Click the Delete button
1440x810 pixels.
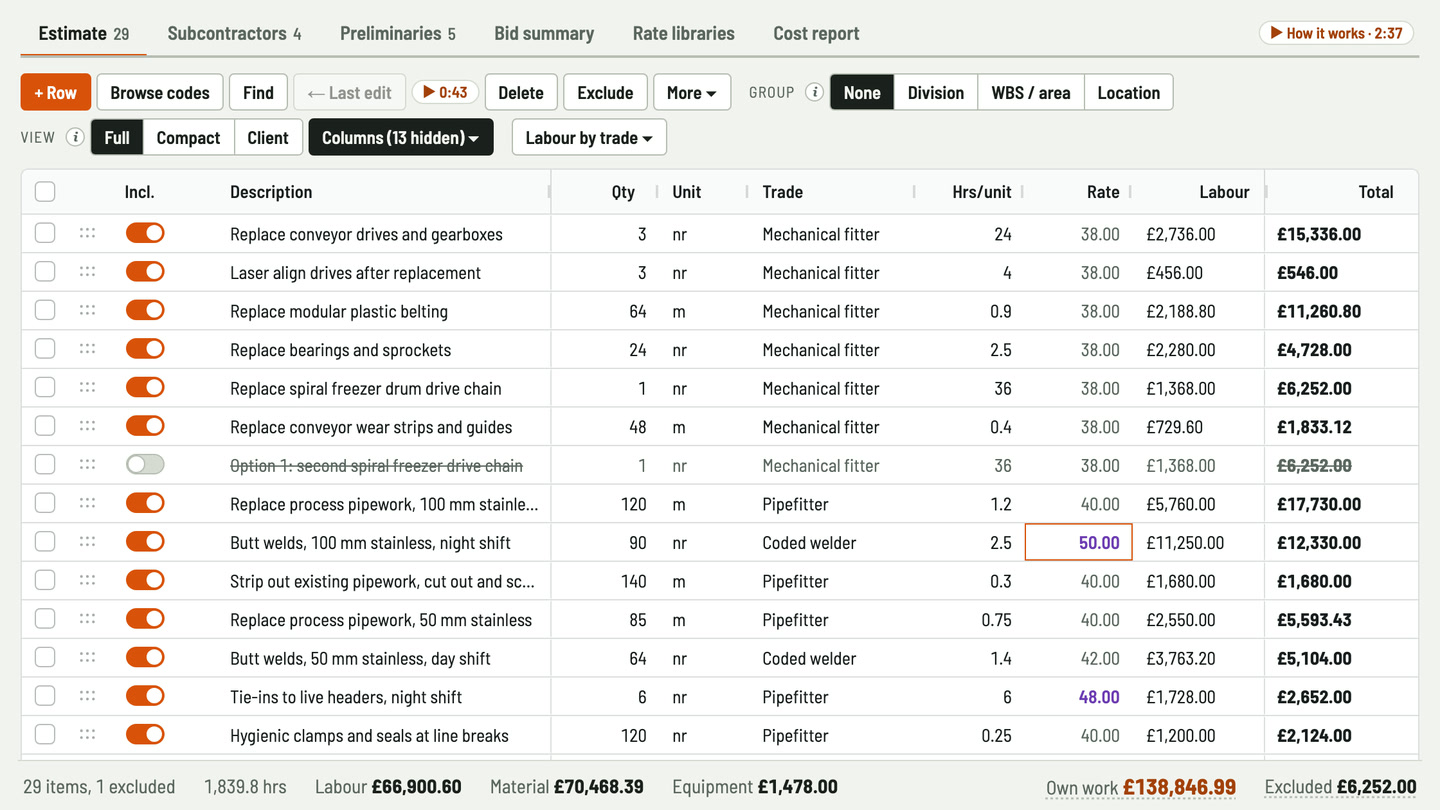521,92
